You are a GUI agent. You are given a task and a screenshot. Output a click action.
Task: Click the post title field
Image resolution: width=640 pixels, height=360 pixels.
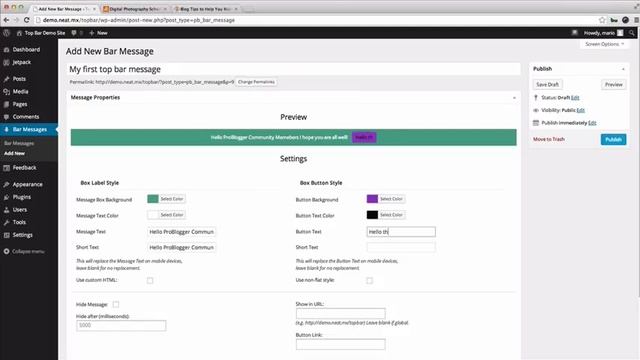293,69
